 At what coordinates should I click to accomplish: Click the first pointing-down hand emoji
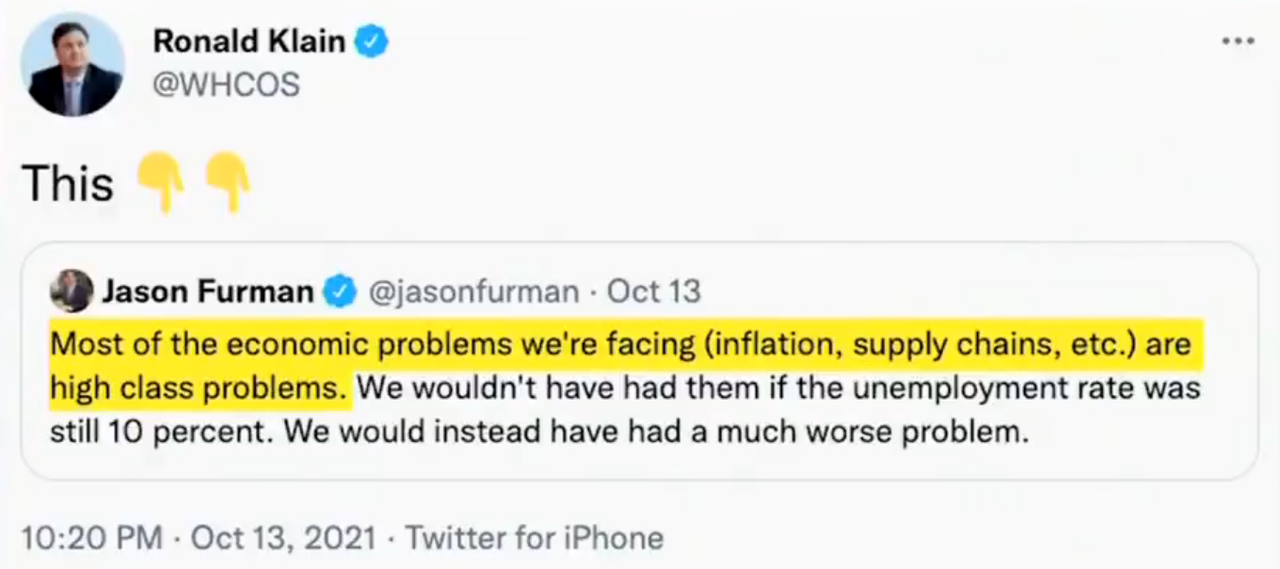click(160, 181)
